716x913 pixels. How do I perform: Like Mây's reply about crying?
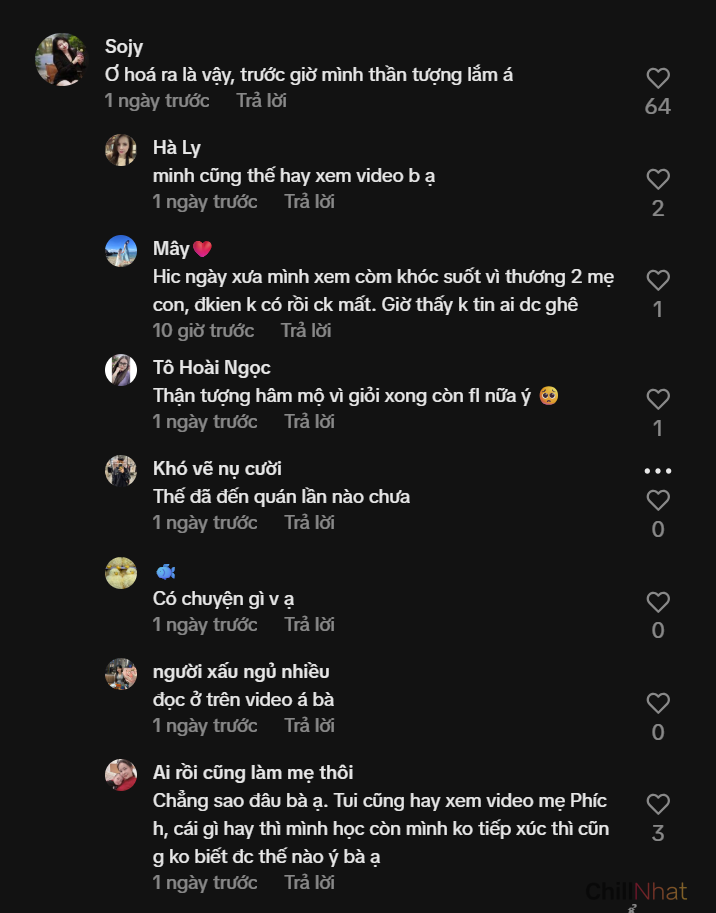[657, 281]
